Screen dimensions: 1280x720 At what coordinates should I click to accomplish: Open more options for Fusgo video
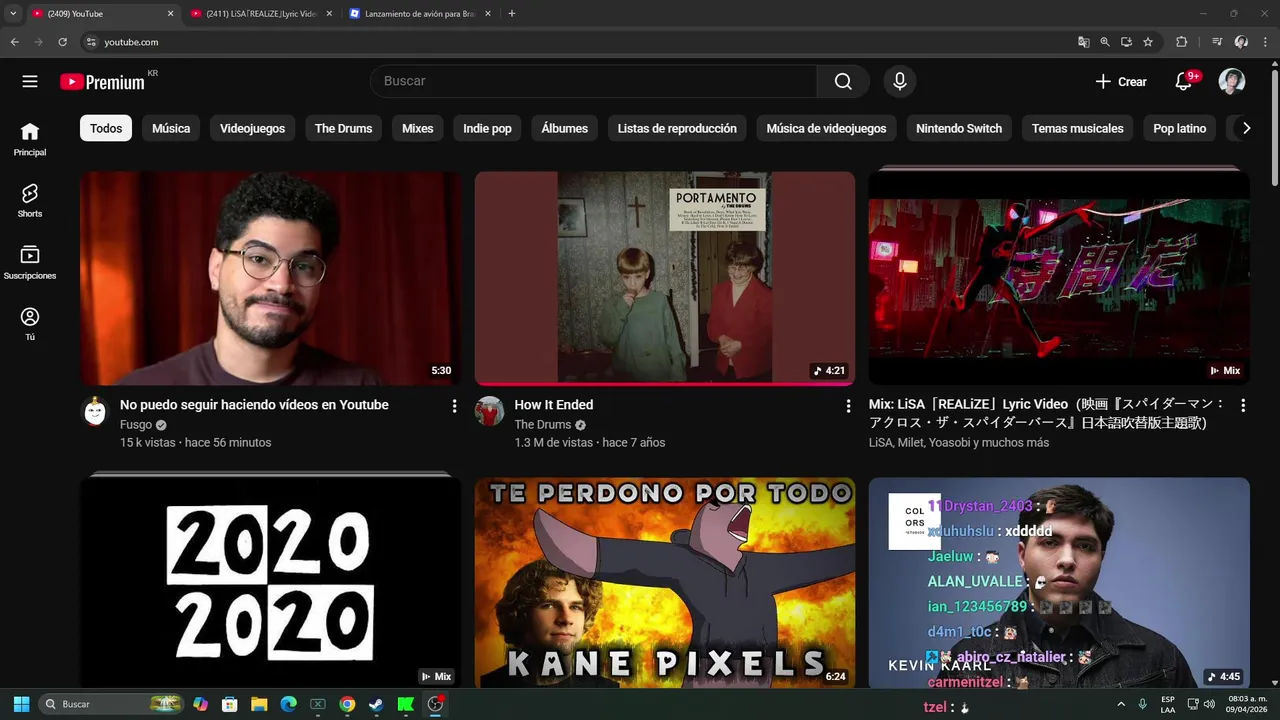(454, 406)
